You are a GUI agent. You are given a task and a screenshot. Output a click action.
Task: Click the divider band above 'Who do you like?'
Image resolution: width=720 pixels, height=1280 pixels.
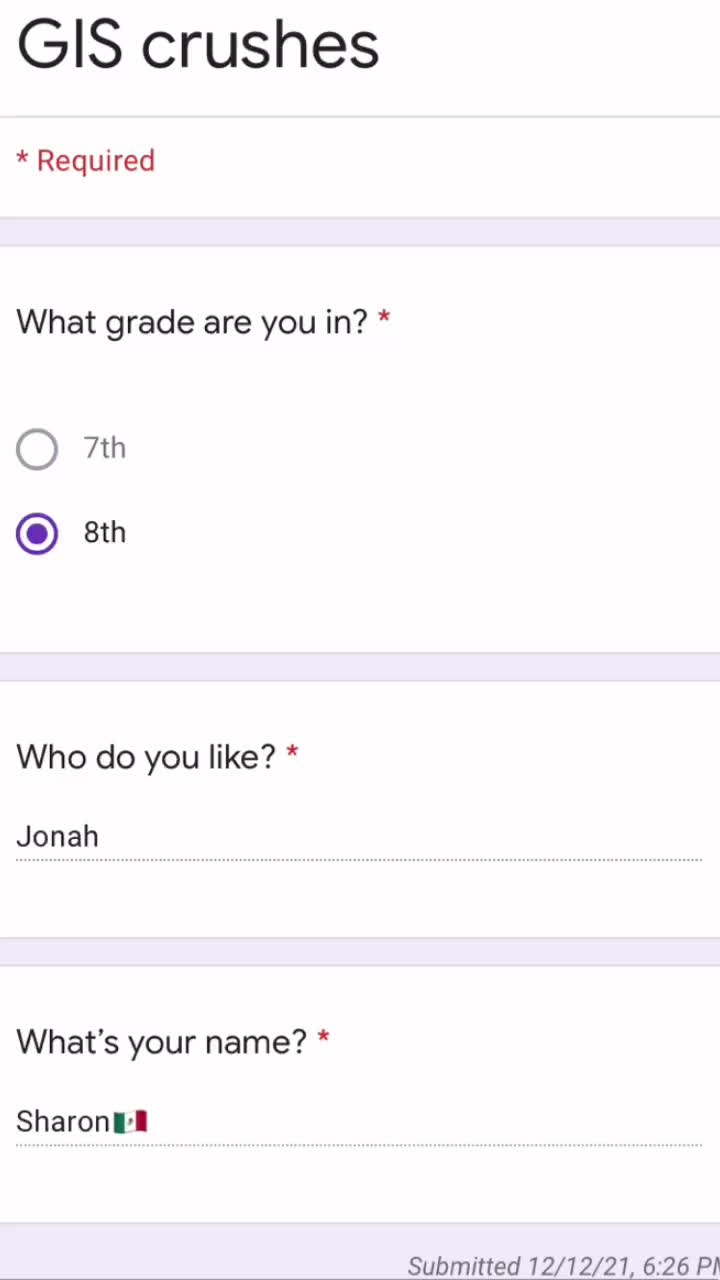[360, 667]
